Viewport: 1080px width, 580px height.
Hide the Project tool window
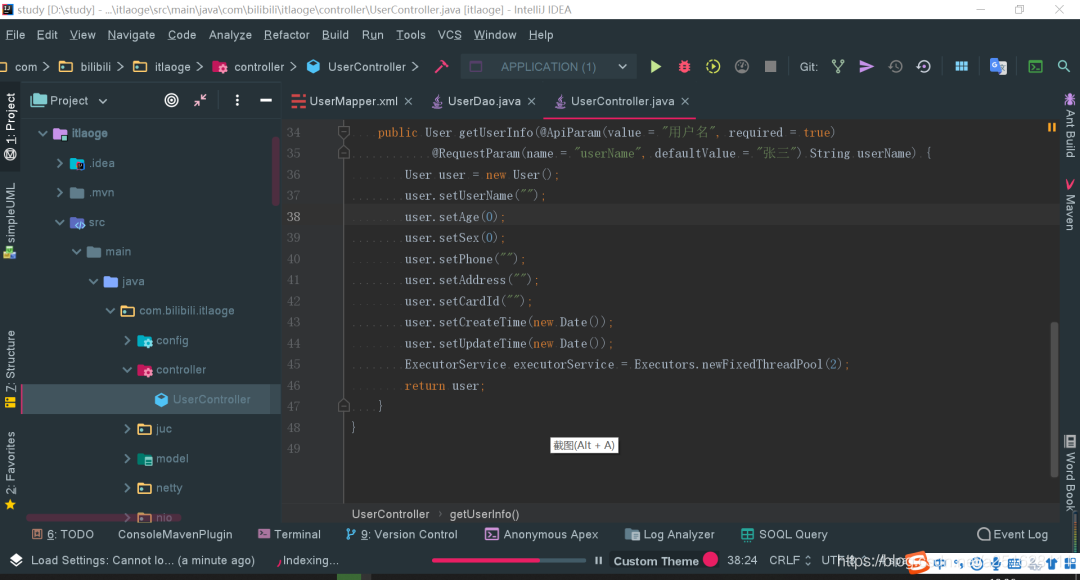coord(266,101)
